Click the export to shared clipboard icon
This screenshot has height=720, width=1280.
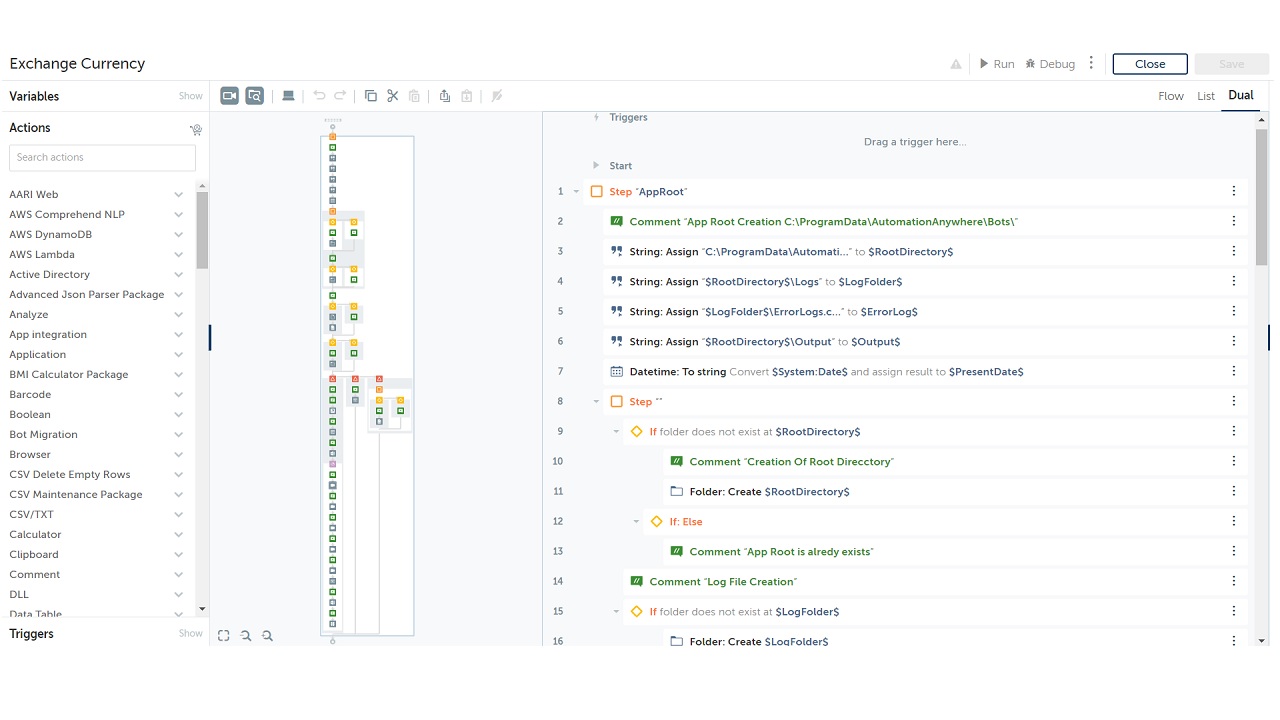pos(445,96)
